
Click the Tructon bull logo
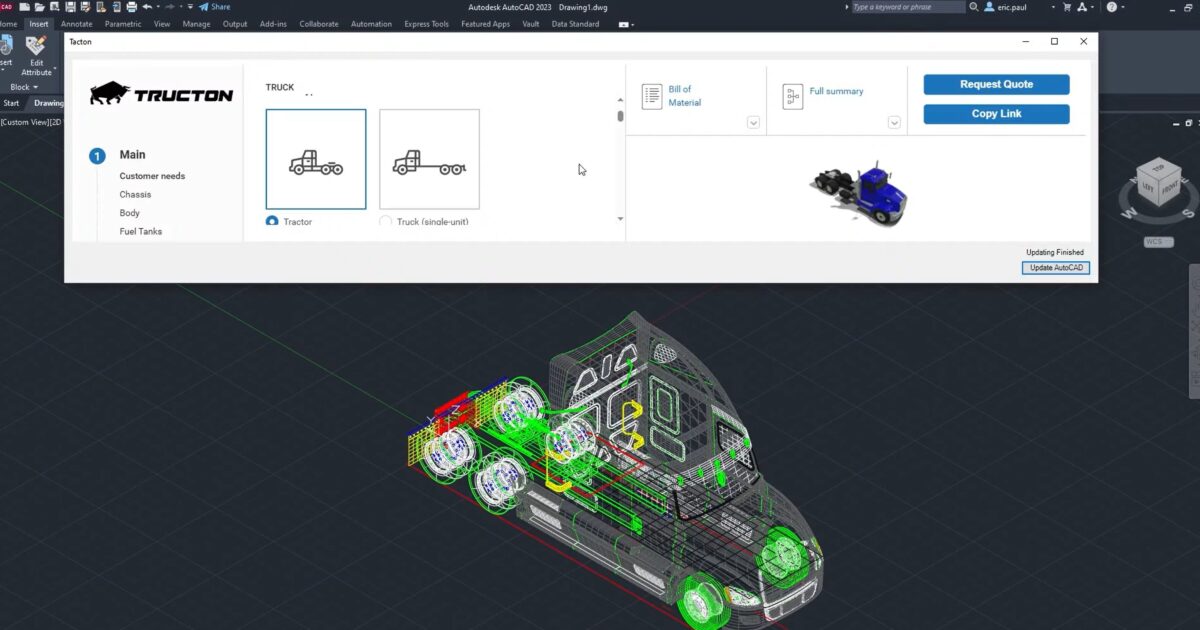pyautogui.click(x=161, y=94)
